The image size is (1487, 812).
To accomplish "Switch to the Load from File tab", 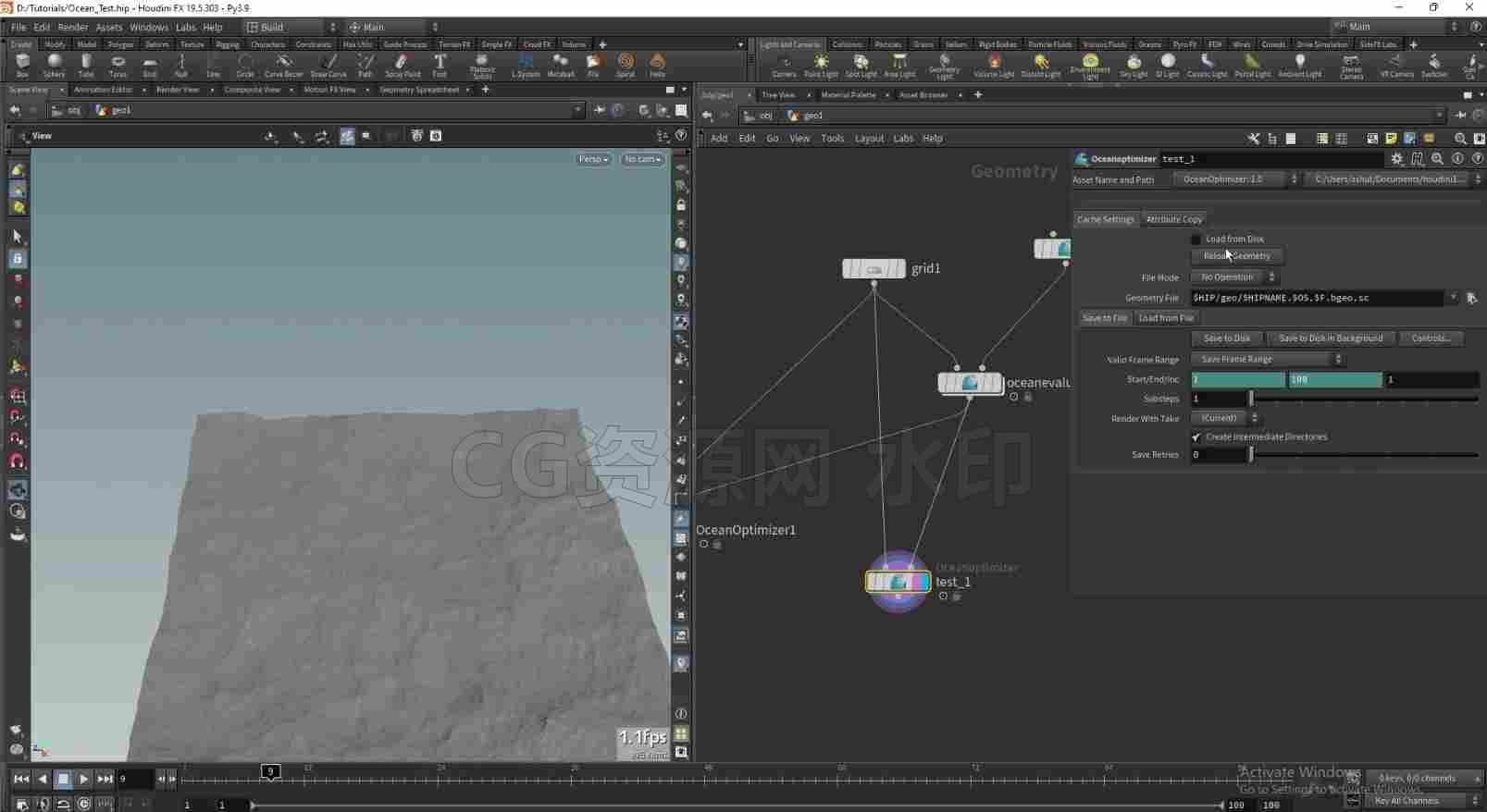I will pos(1166,318).
